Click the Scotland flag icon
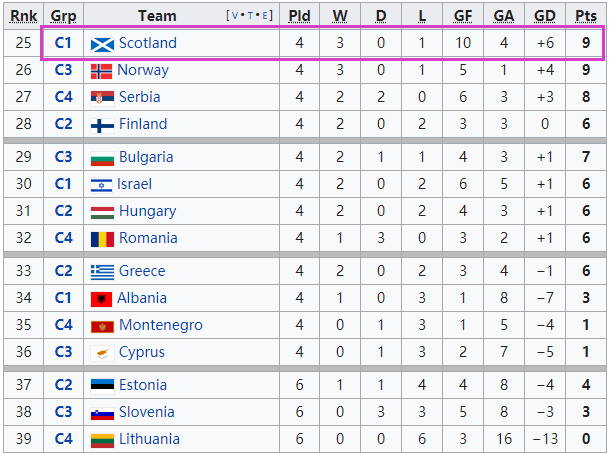This screenshot has width=609, height=454. (x=101, y=44)
